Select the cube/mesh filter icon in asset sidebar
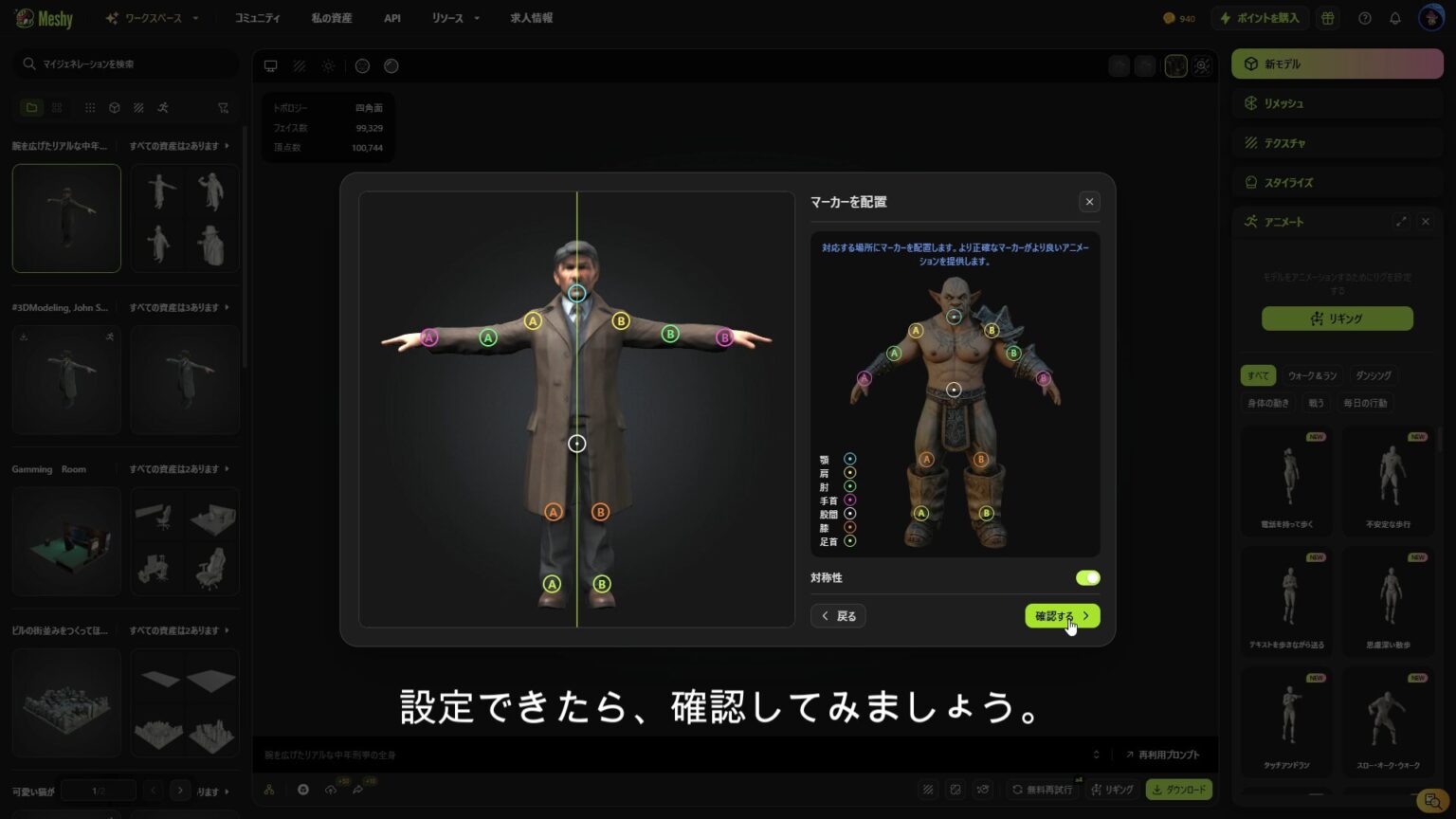The height and width of the screenshot is (819, 1456). click(114, 107)
